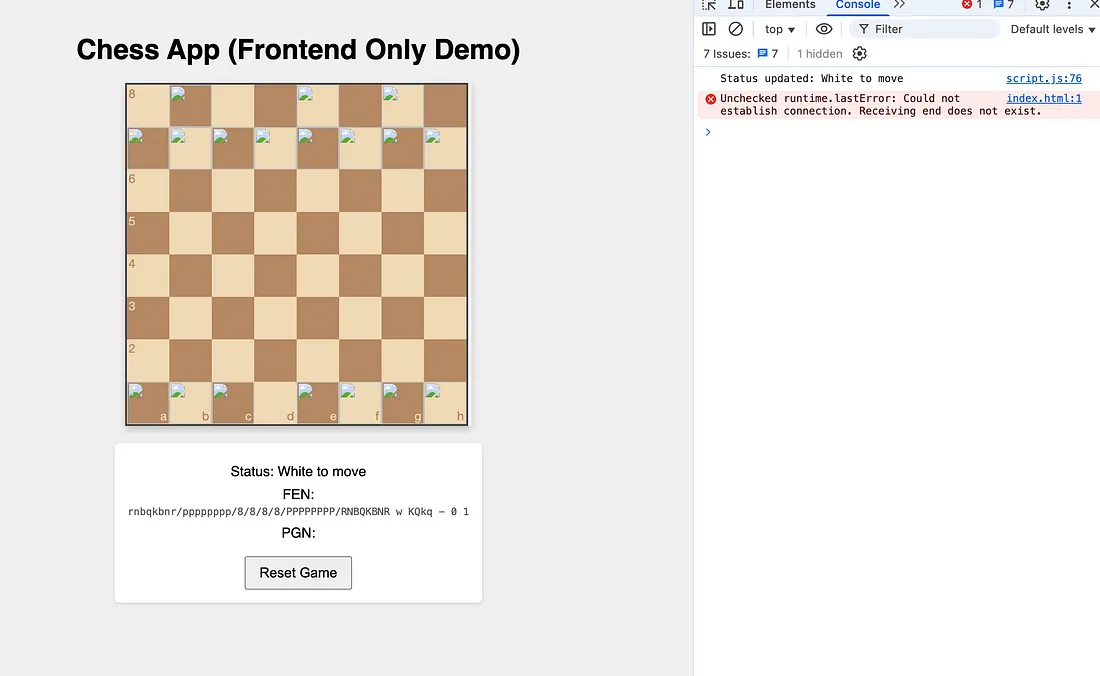This screenshot has width=1100, height=676.
Task: Select the white piece placeholder on f1
Action: (360, 403)
